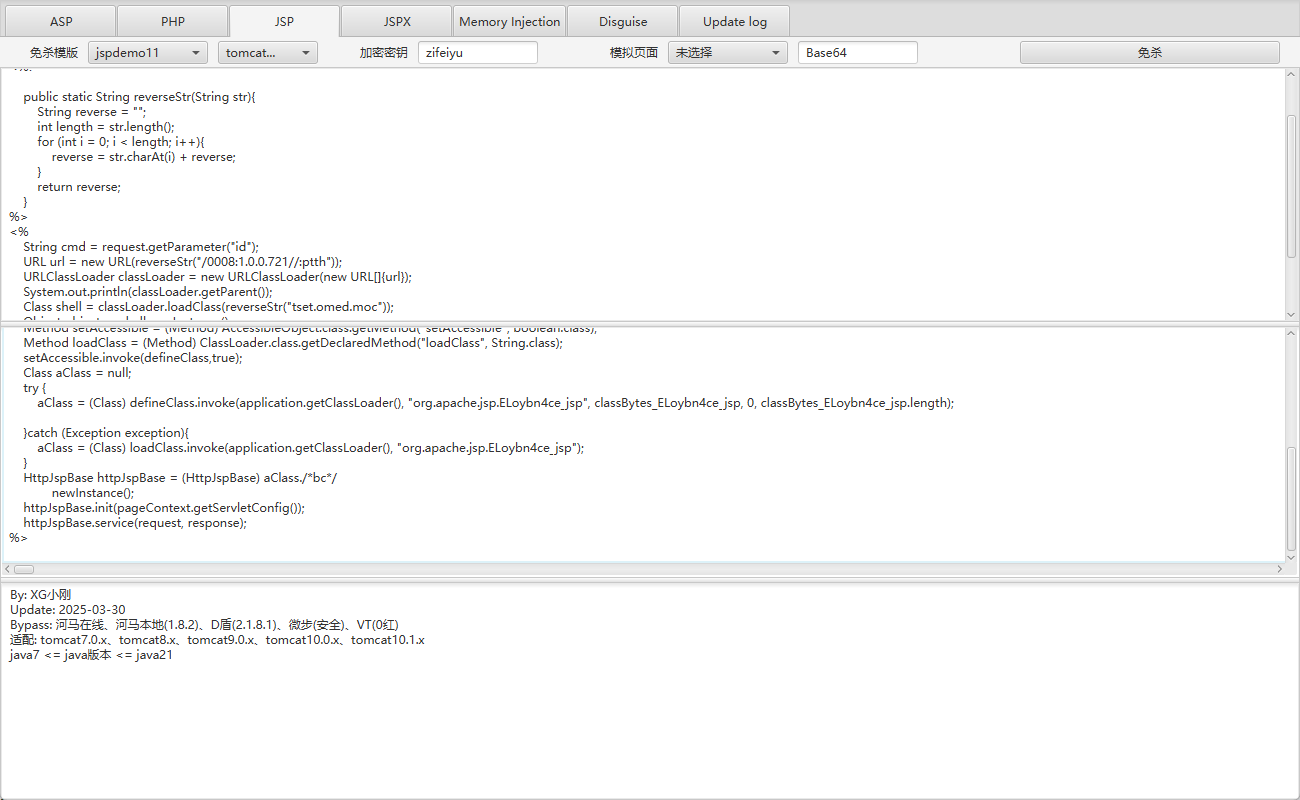Switch to the PHP tab
The height and width of the screenshot is (800, 1300).
172,21
